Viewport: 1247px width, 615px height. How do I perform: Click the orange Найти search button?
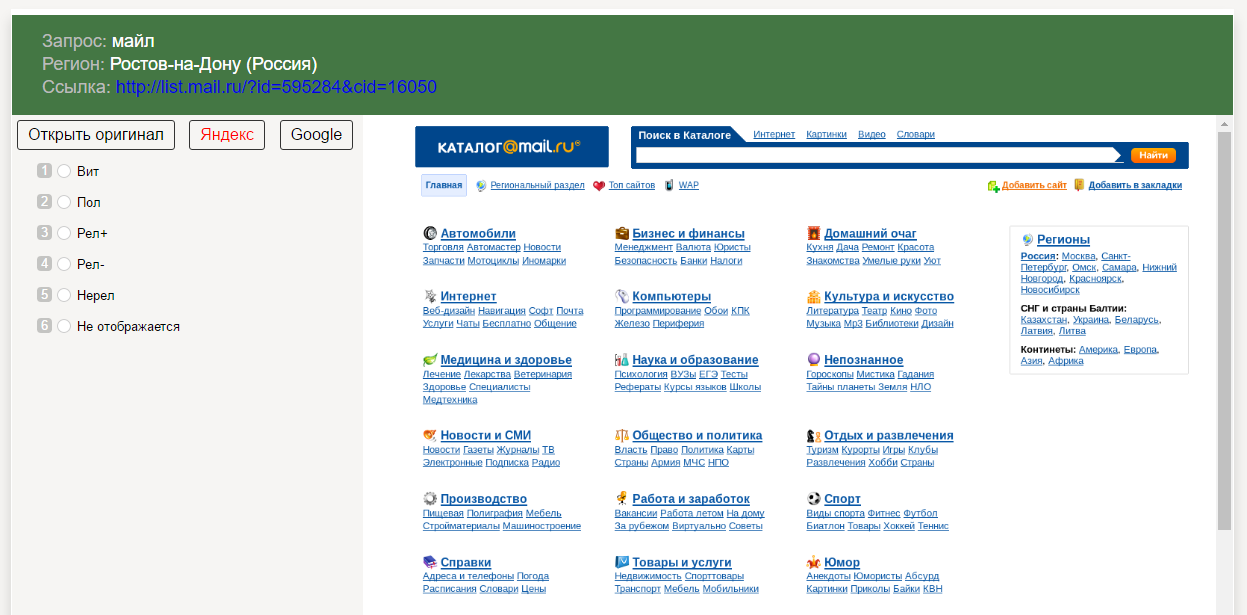click(x=1153, y=155)
